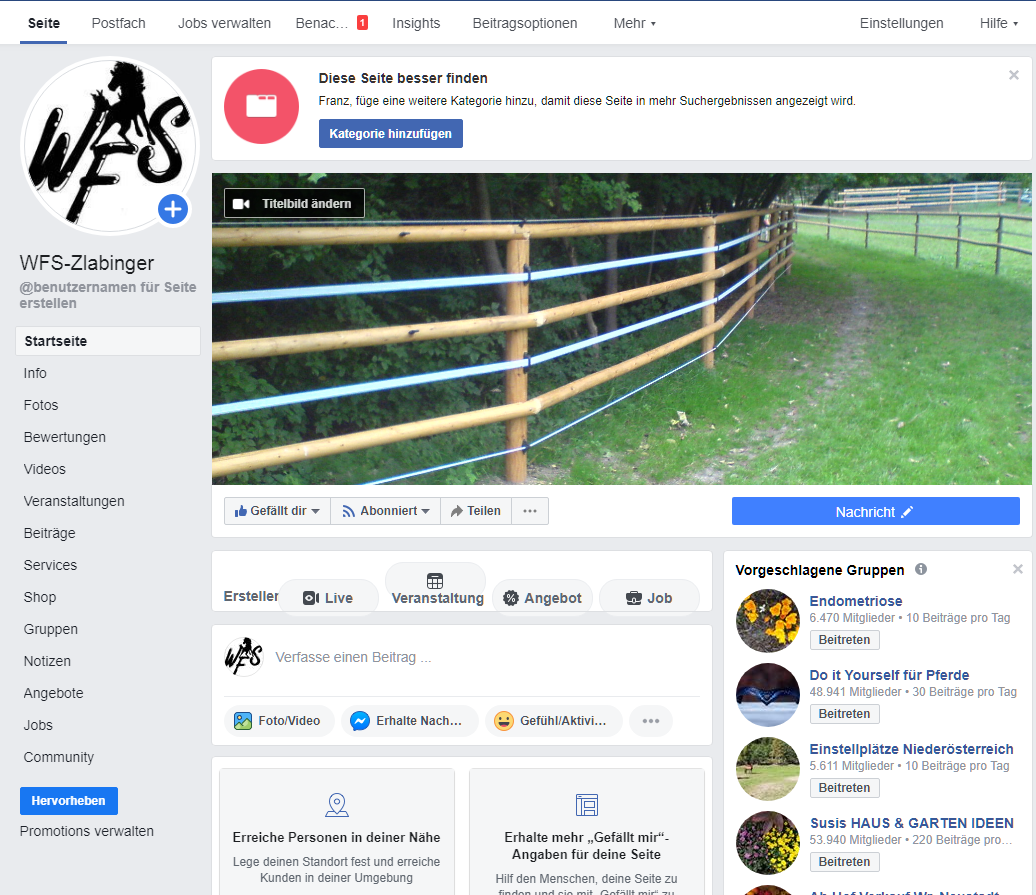Switch to the Insights tab

(x=416, y=23)
